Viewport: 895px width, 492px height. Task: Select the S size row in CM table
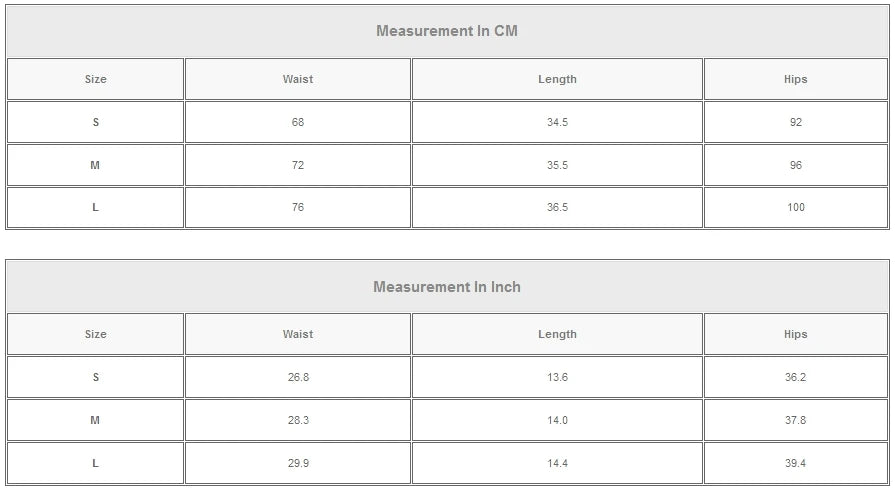pyautogui.click(x=96, y=122)
